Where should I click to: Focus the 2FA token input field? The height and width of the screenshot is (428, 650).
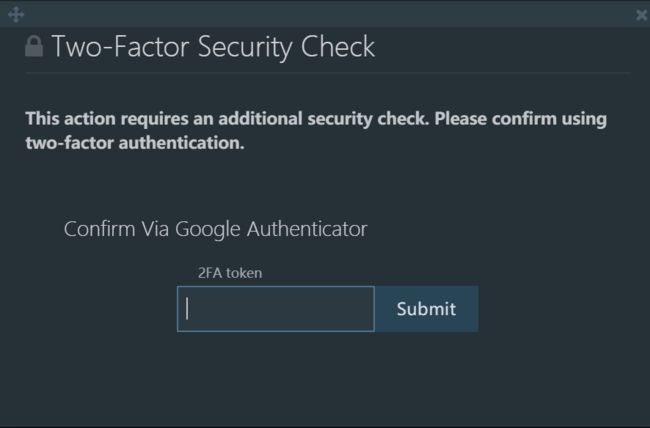pyautogui.click(x=276, y=309)
